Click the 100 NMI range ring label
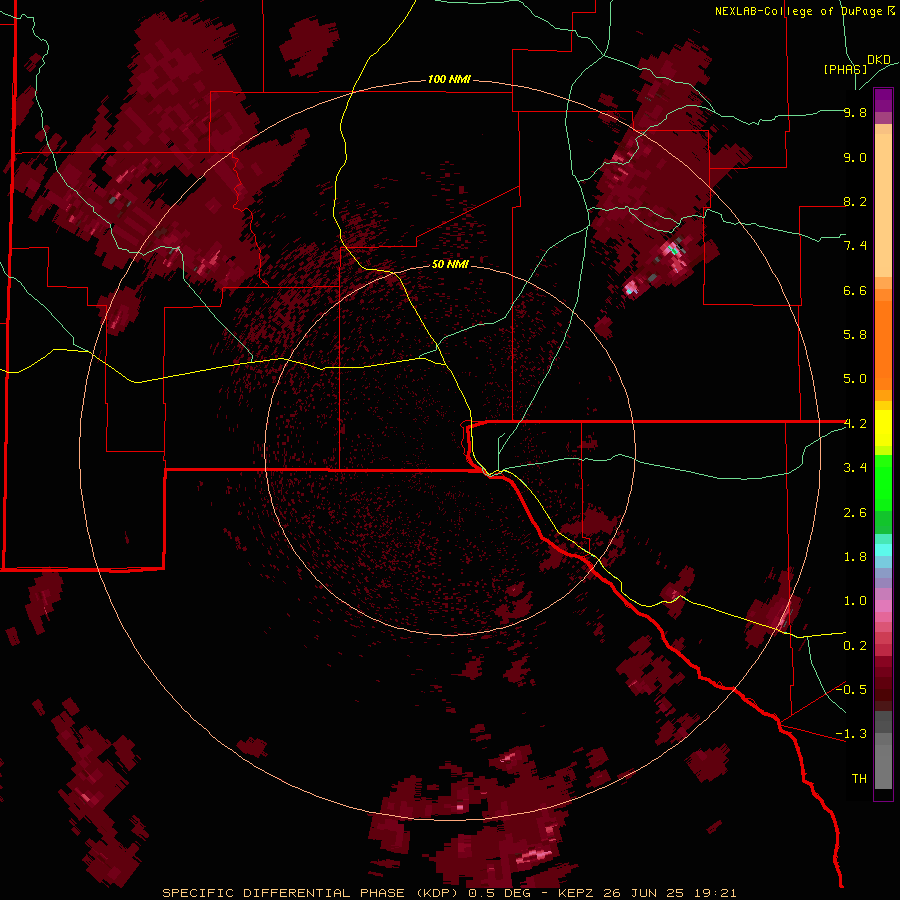Image resolution: width=900 pixels, height=900 pixels. [449, 79]
